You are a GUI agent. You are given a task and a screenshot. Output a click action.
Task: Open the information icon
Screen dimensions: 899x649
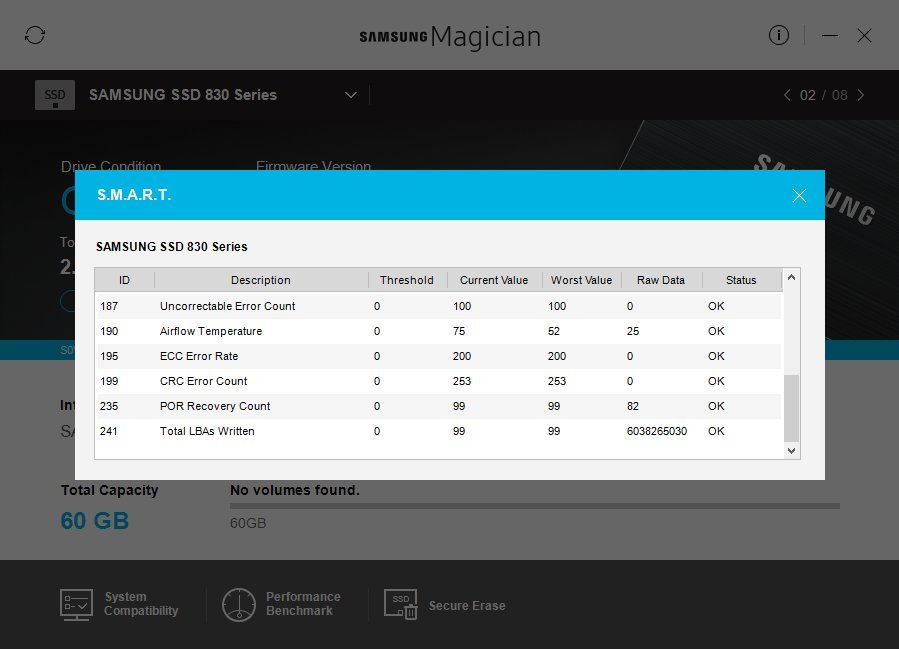tap(778, 35)
